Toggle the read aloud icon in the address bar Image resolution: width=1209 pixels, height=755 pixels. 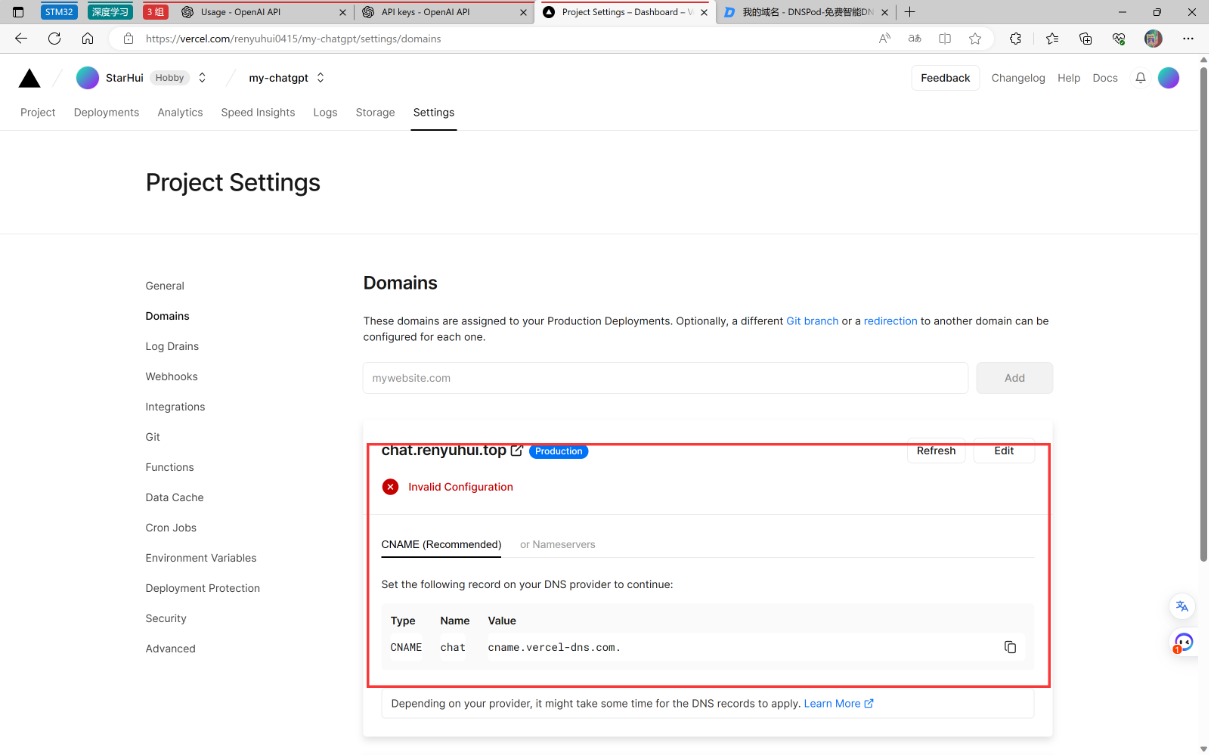[884, 38]
